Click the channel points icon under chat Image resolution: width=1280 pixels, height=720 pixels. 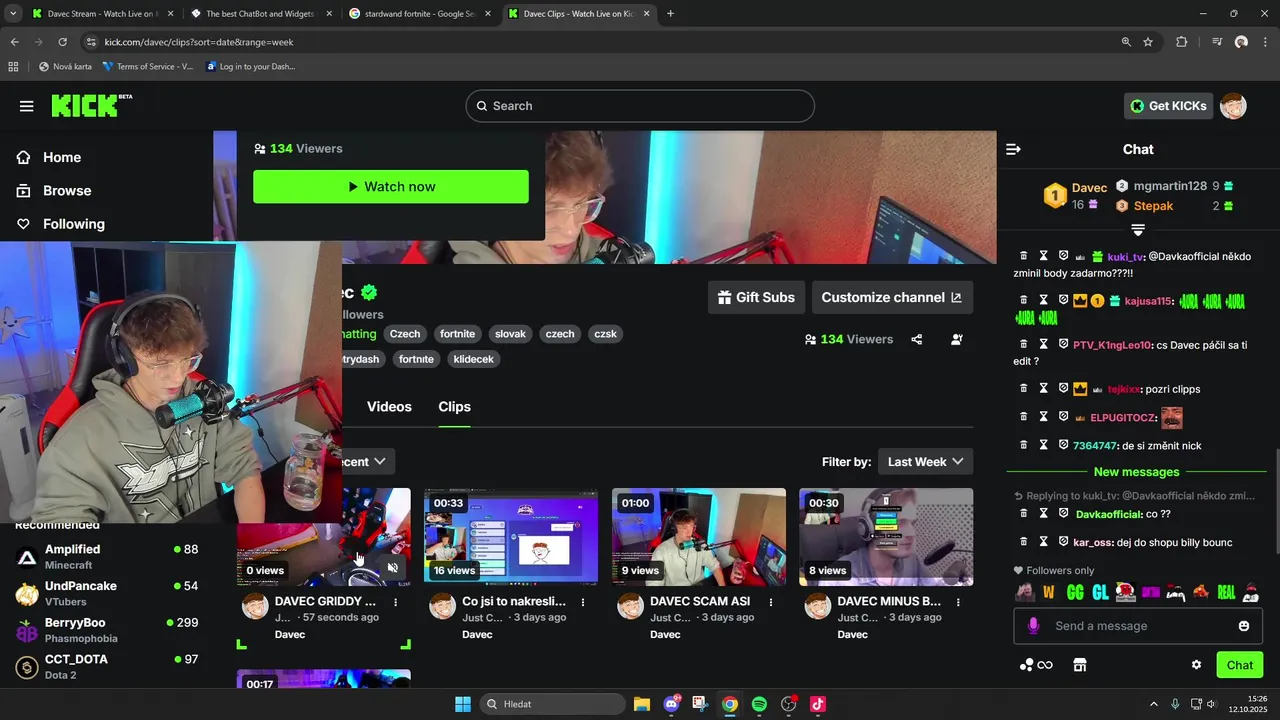coord(1035,665)
